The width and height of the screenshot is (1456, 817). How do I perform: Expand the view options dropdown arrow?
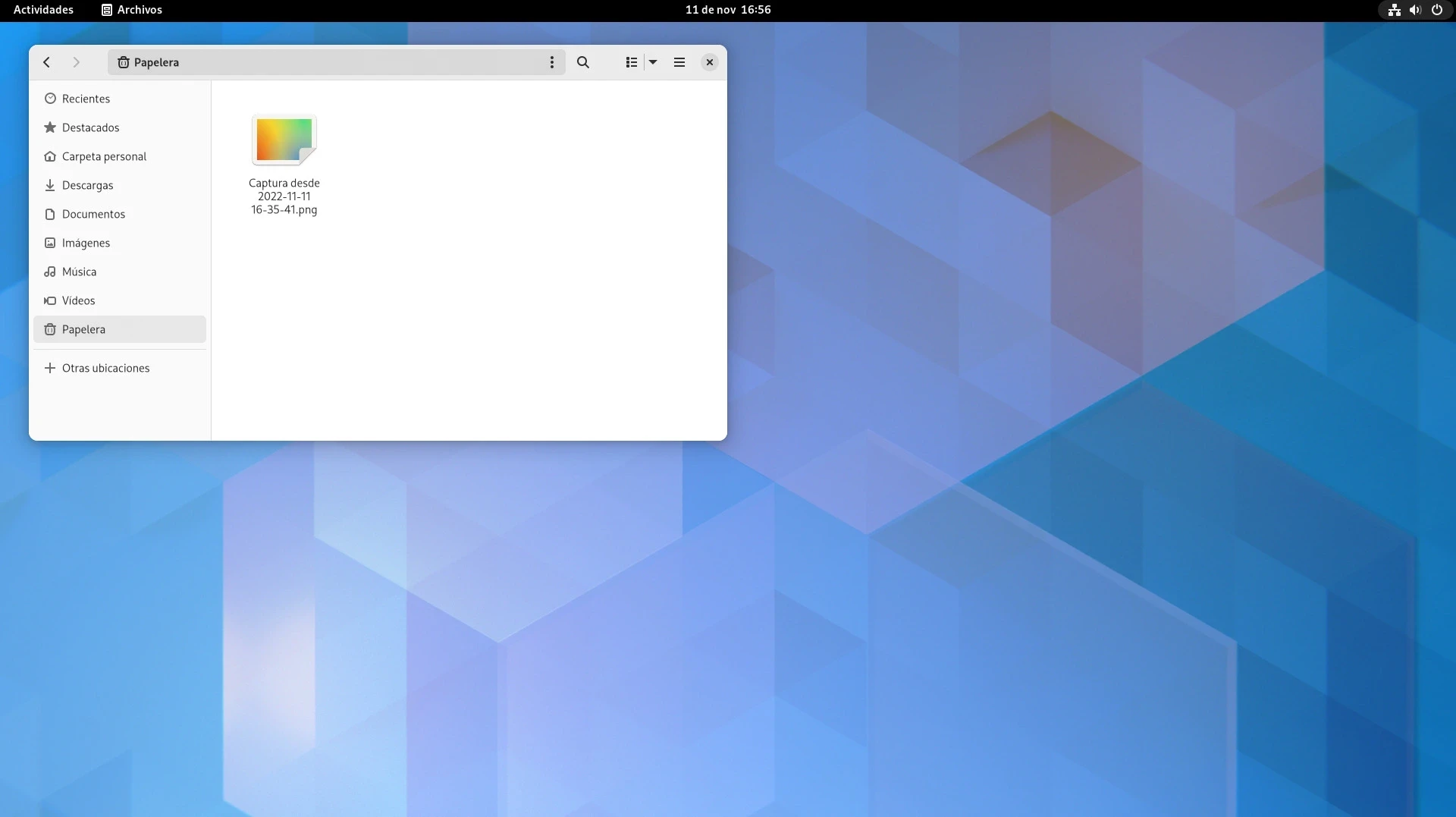coord(653,62)
